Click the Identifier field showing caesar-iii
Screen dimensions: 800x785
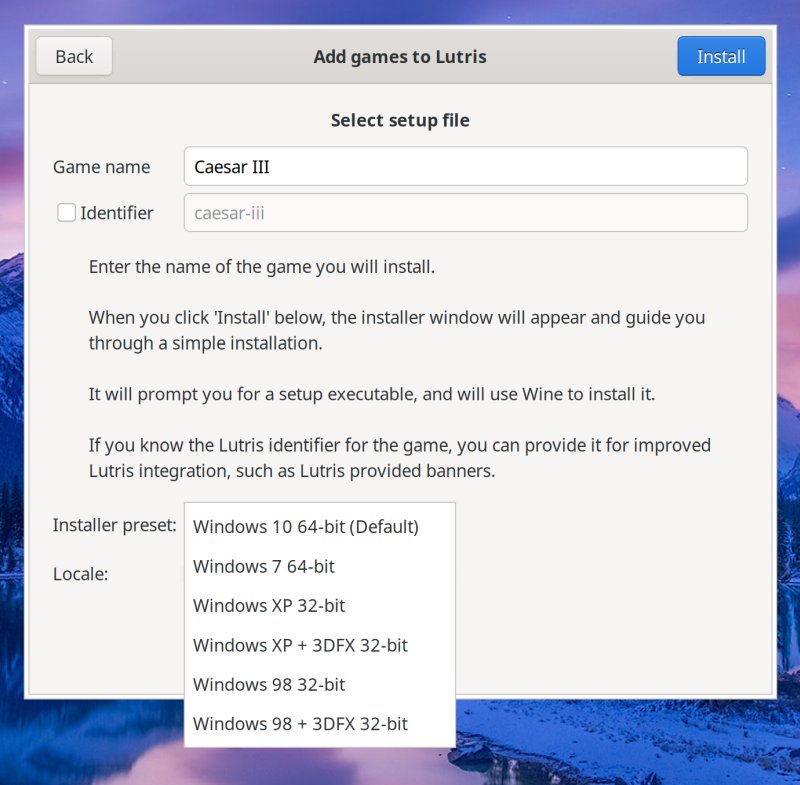point(465,212)
